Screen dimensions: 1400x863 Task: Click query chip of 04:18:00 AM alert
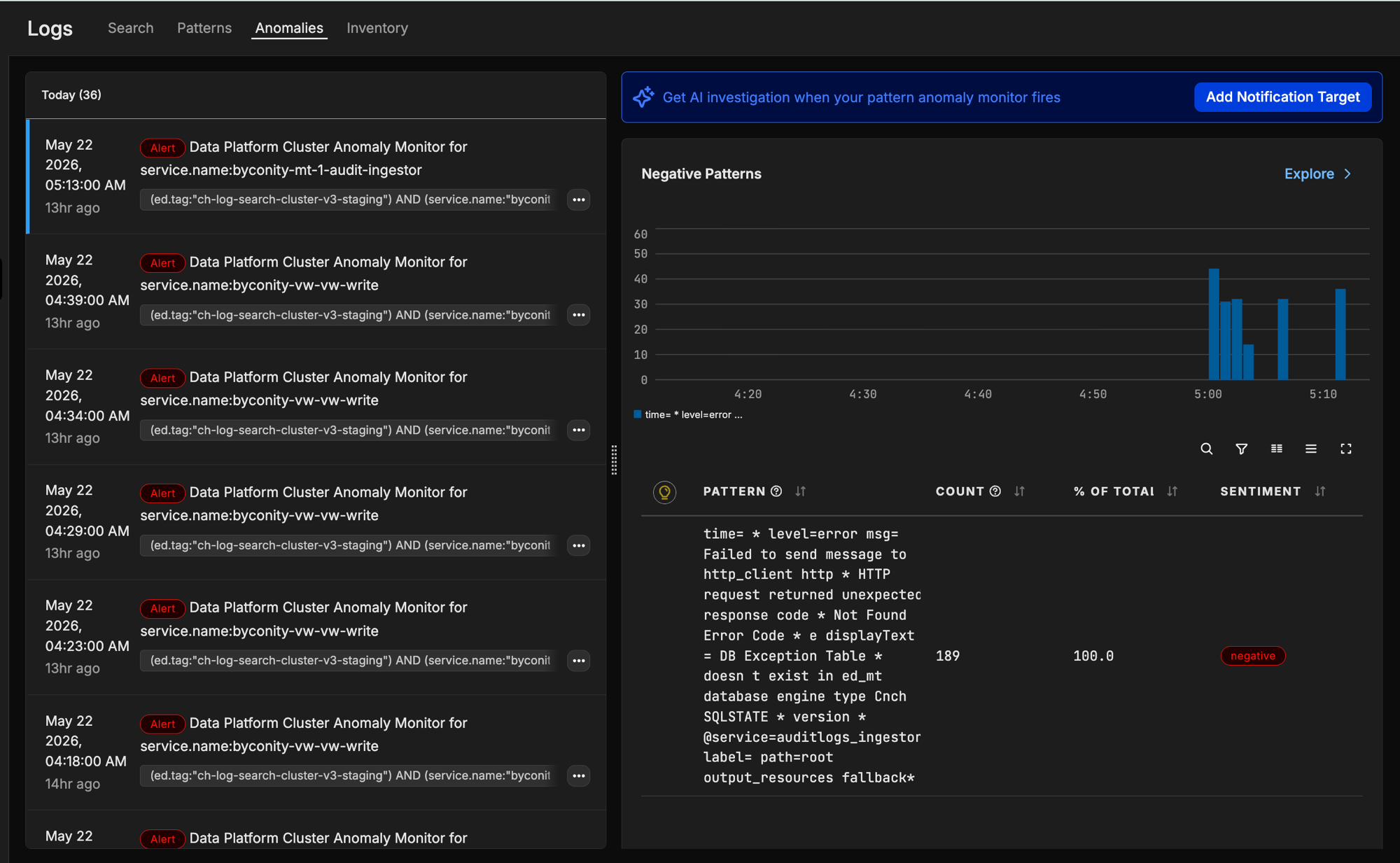[x=349, y=776]
